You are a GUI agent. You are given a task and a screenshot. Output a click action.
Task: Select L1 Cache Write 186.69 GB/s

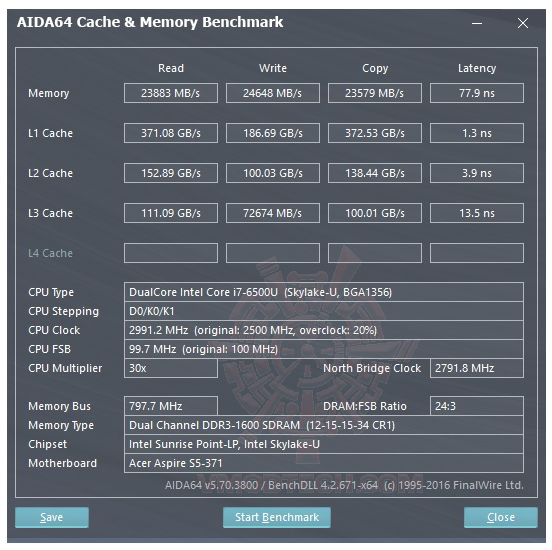273,133
